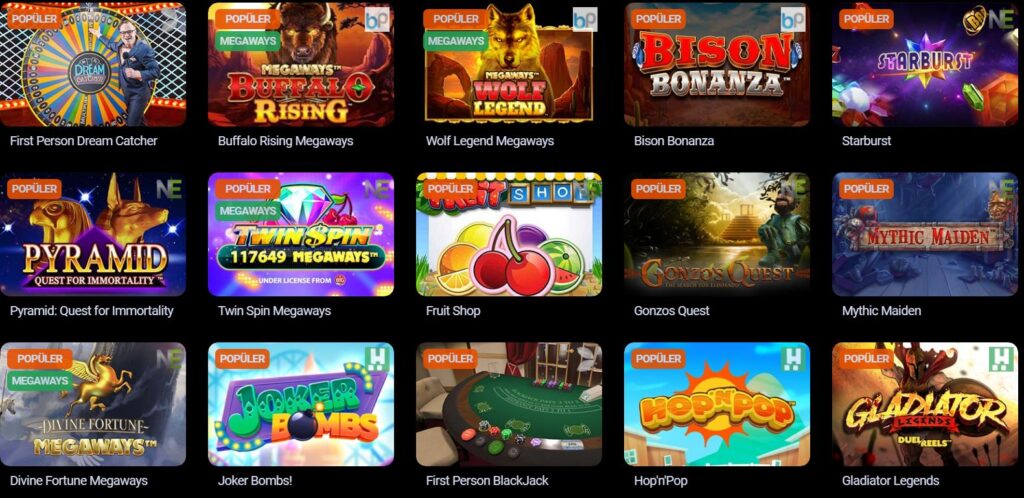Click the NetEnt logo on Pyramid tile
The width and height of the screenshot is (1024, 498).
pos(168,189)
